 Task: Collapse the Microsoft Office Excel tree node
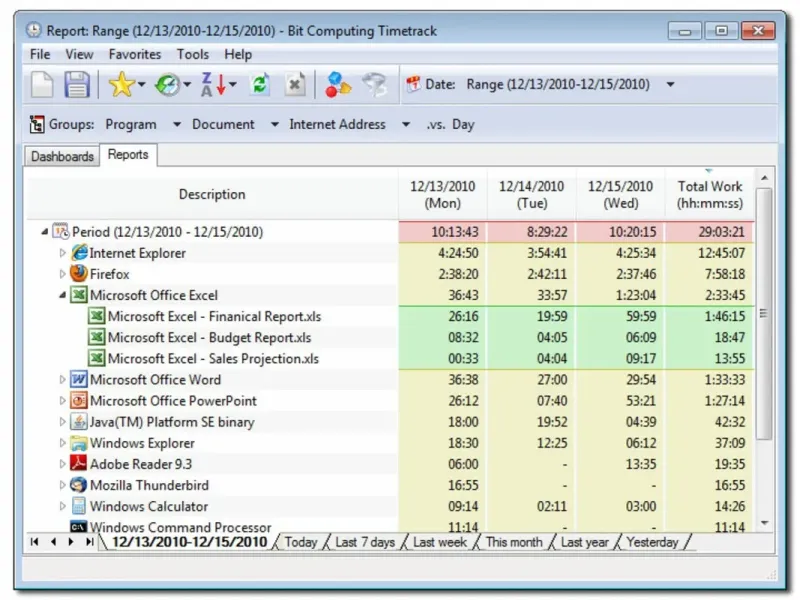point(63,295)
